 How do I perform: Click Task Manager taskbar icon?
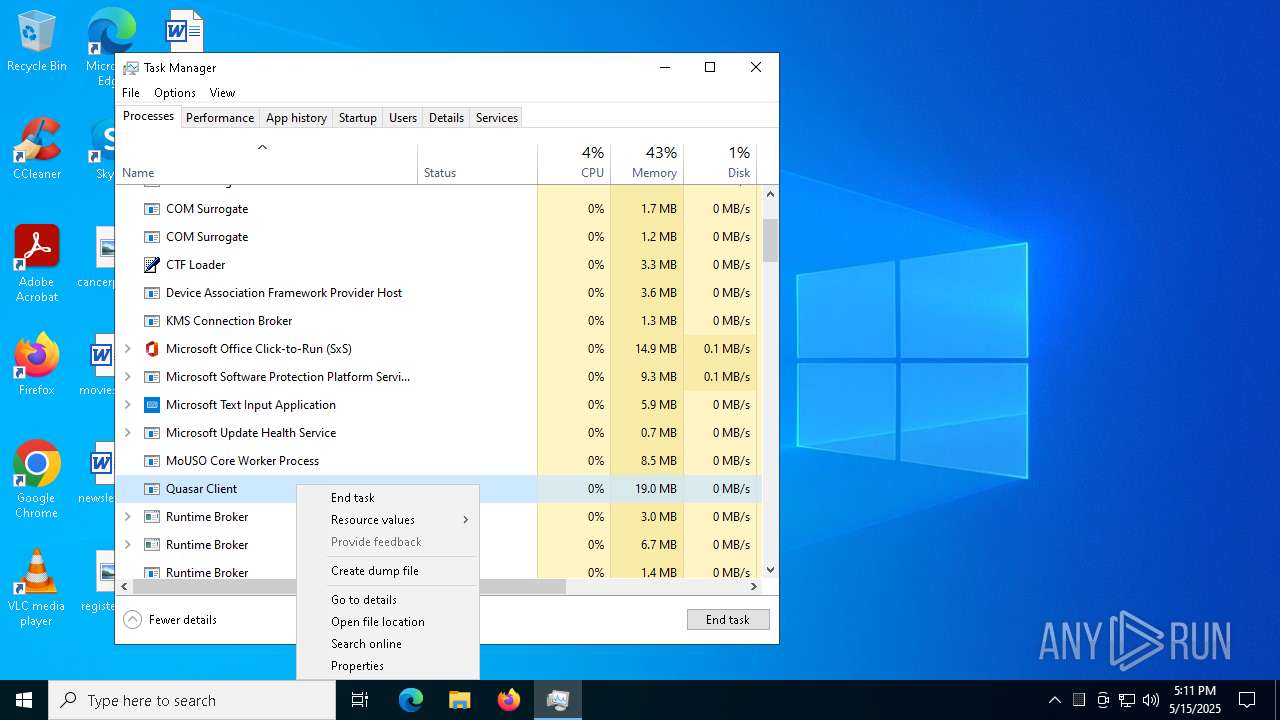558,700
